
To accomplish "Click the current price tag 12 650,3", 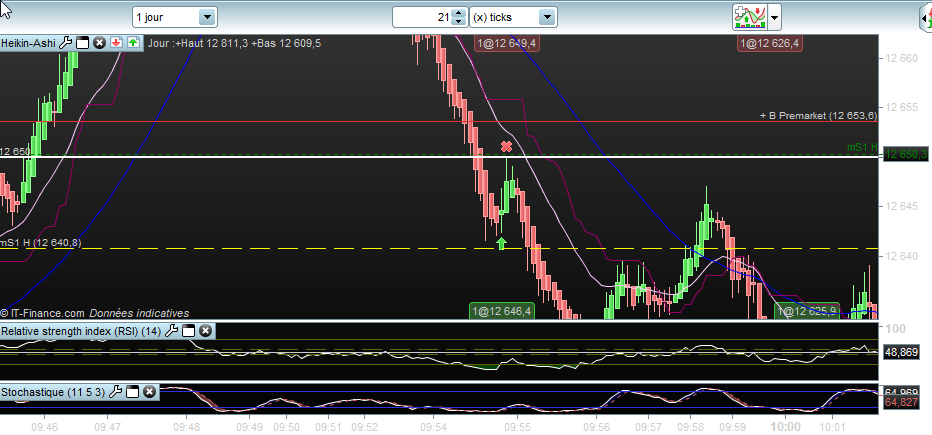I will [906, 155].
